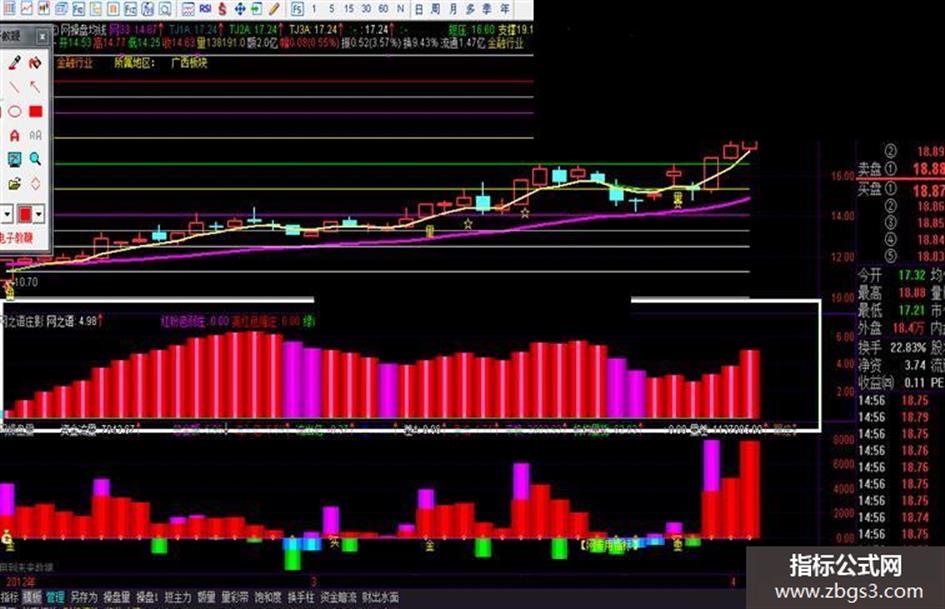Select the ellipse drawing tool
Screen dimensions: 945x609
pyautogui.click(x=14, y=112)
